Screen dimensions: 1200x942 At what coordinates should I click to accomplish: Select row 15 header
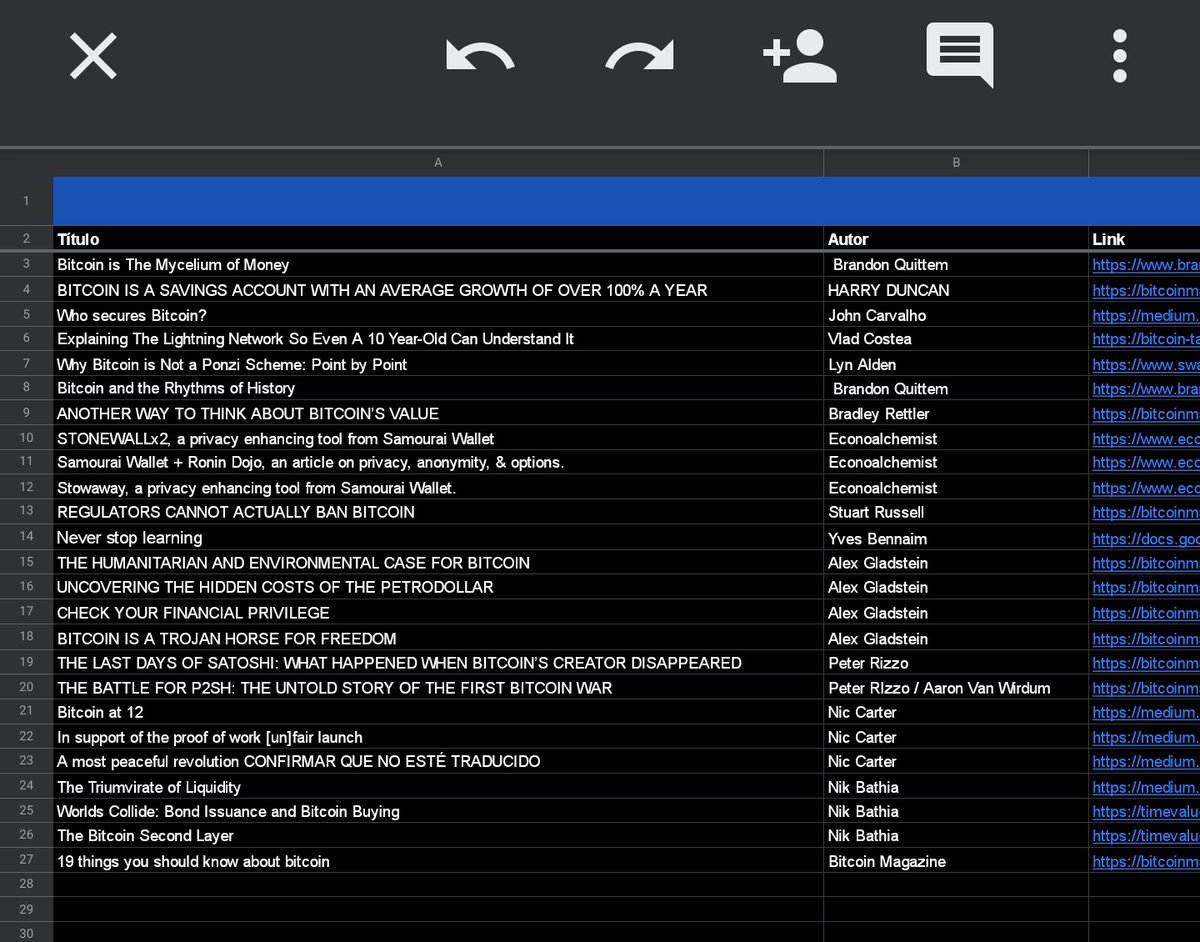point(26,563)
